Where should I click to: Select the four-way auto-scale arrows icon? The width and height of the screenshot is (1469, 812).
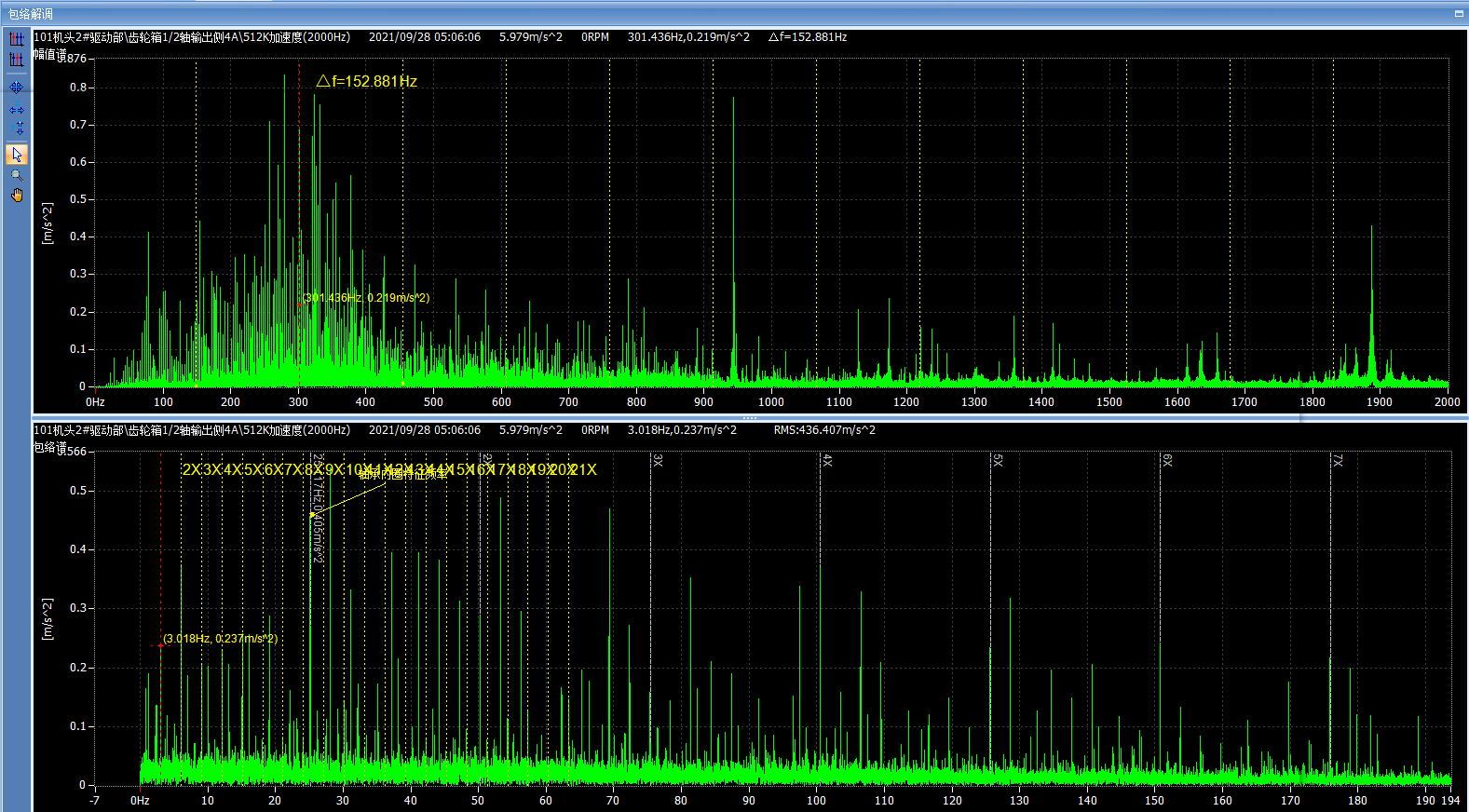click(x=17, y=87)
